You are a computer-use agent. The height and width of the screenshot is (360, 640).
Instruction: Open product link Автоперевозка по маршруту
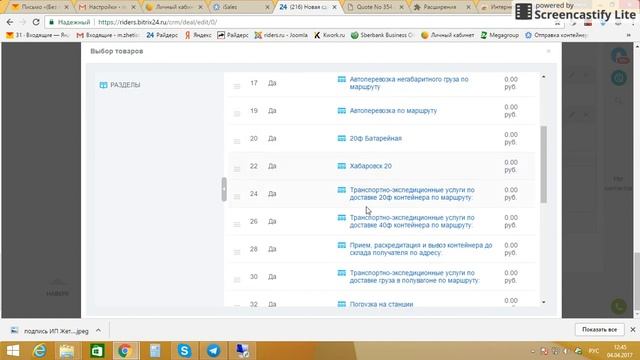point(393,111)
